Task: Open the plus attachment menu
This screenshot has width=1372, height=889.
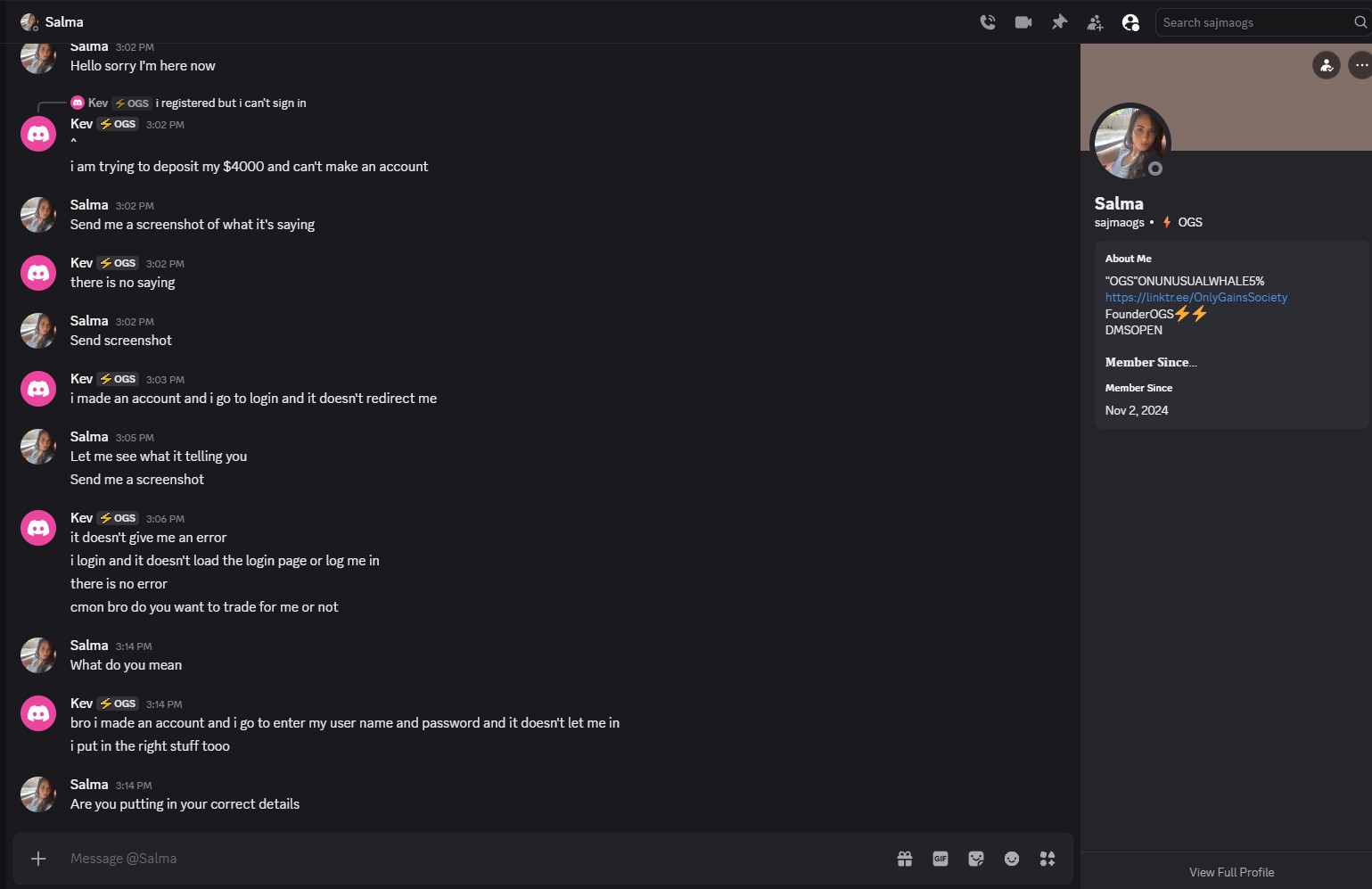Action: coord(38,859)
